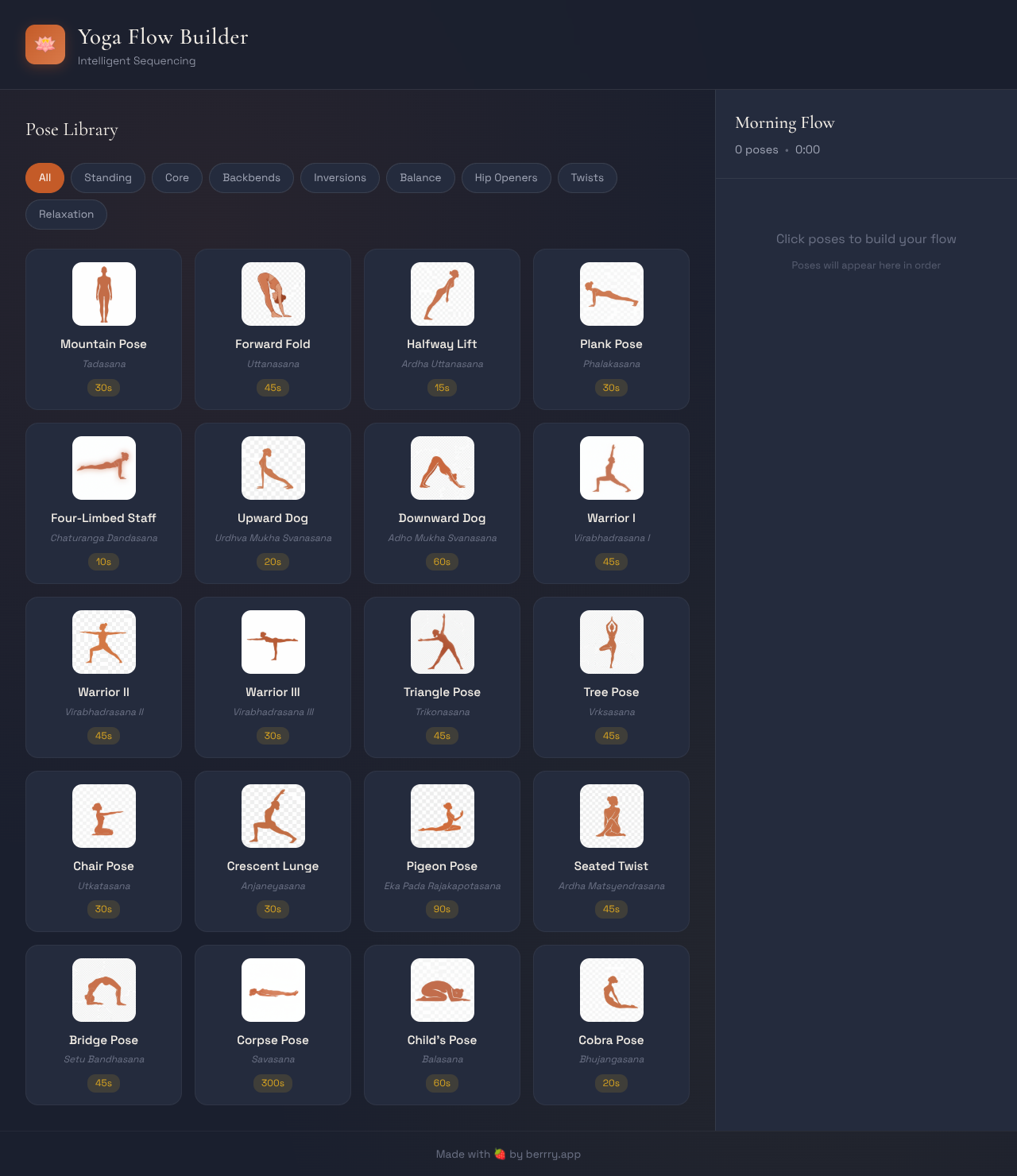Add Downward Dog pose illustration
The height and width of the screenshot is (1176, 1017).
[443, 468]
